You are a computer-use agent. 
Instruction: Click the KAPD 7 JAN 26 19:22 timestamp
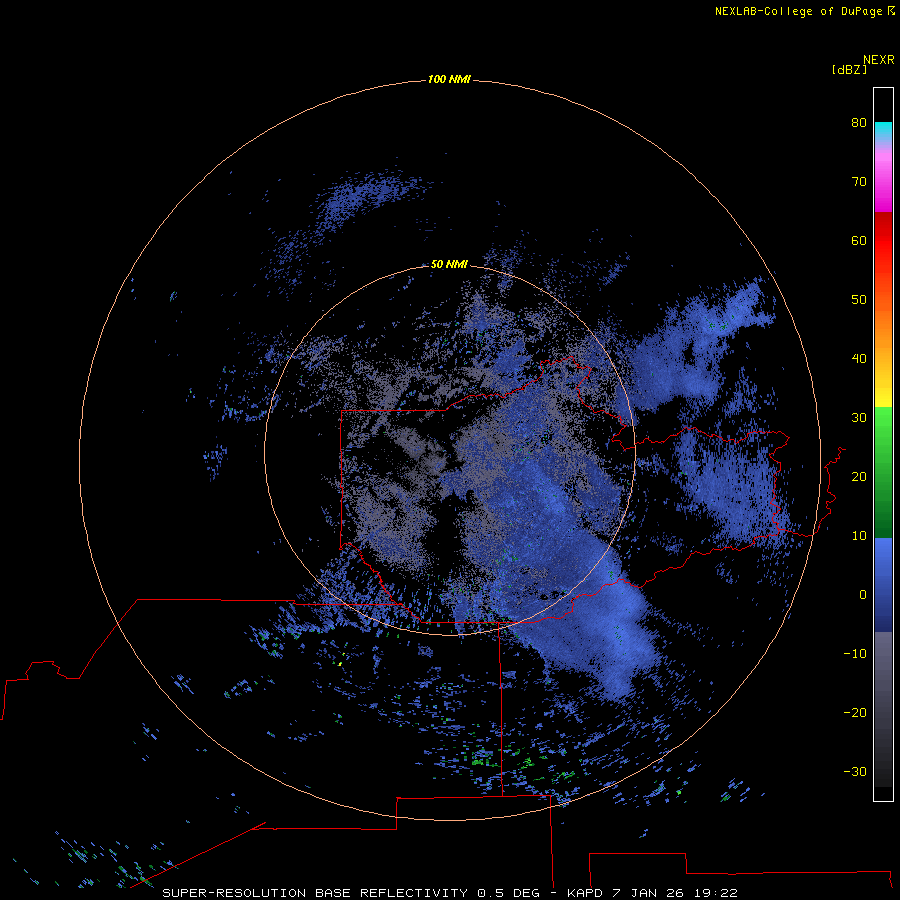652,893
